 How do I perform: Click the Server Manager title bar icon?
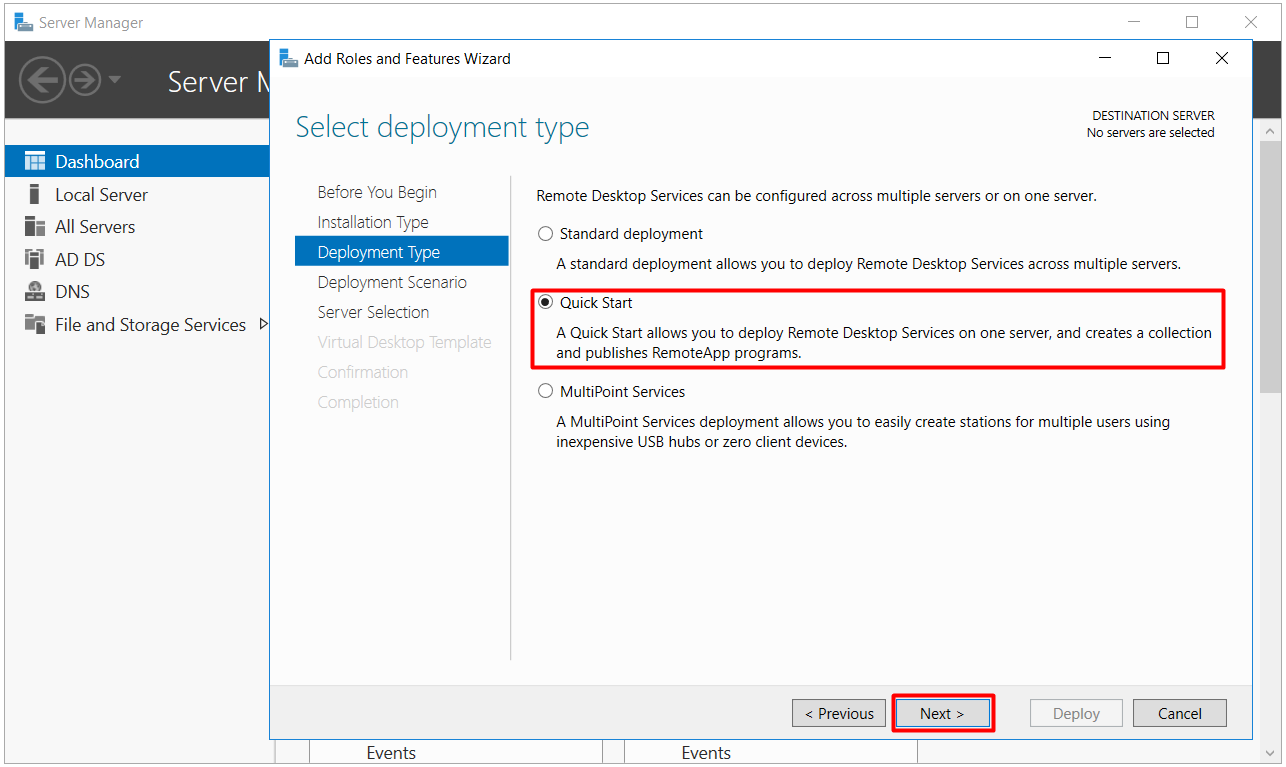point(23,22)
